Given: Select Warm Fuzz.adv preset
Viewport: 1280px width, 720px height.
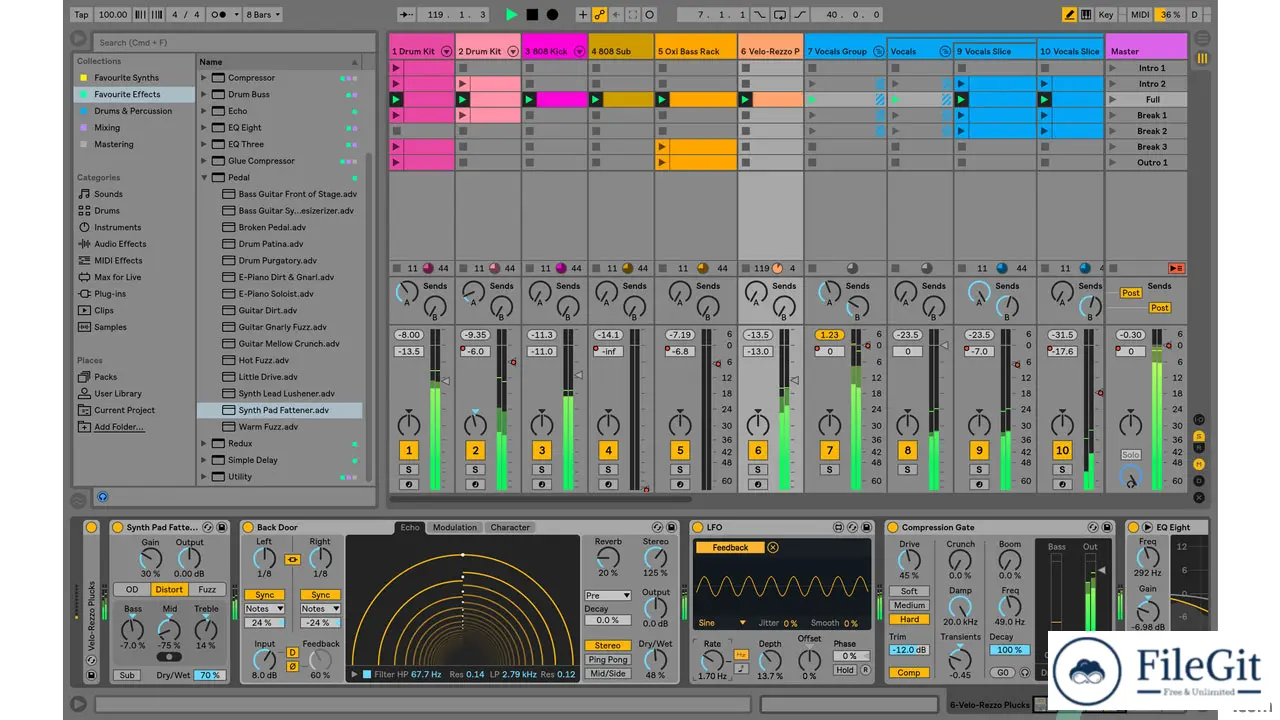Looking at the screenshot, I should click(268, 427).
